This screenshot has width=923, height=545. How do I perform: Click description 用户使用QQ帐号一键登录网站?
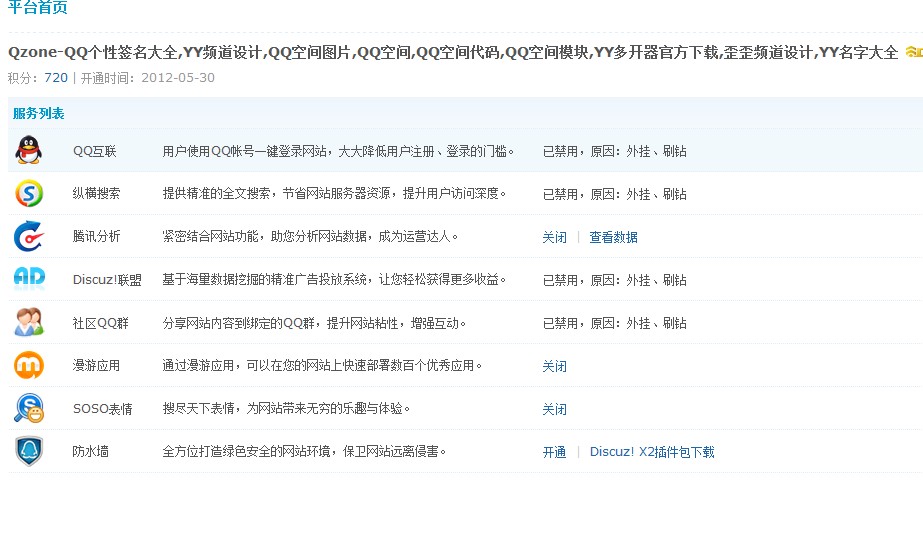tap(338, 151)
